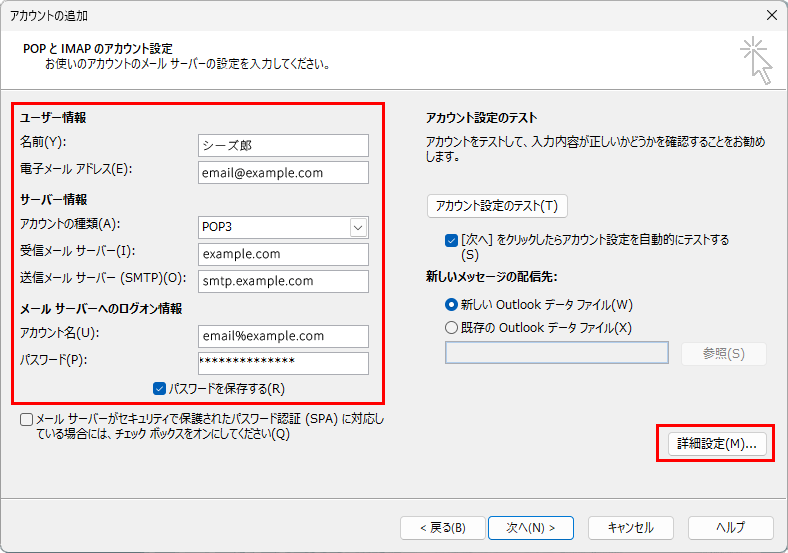This screenshot has height=553, width=788.
Task: Click the name input field
Action: 283,145
